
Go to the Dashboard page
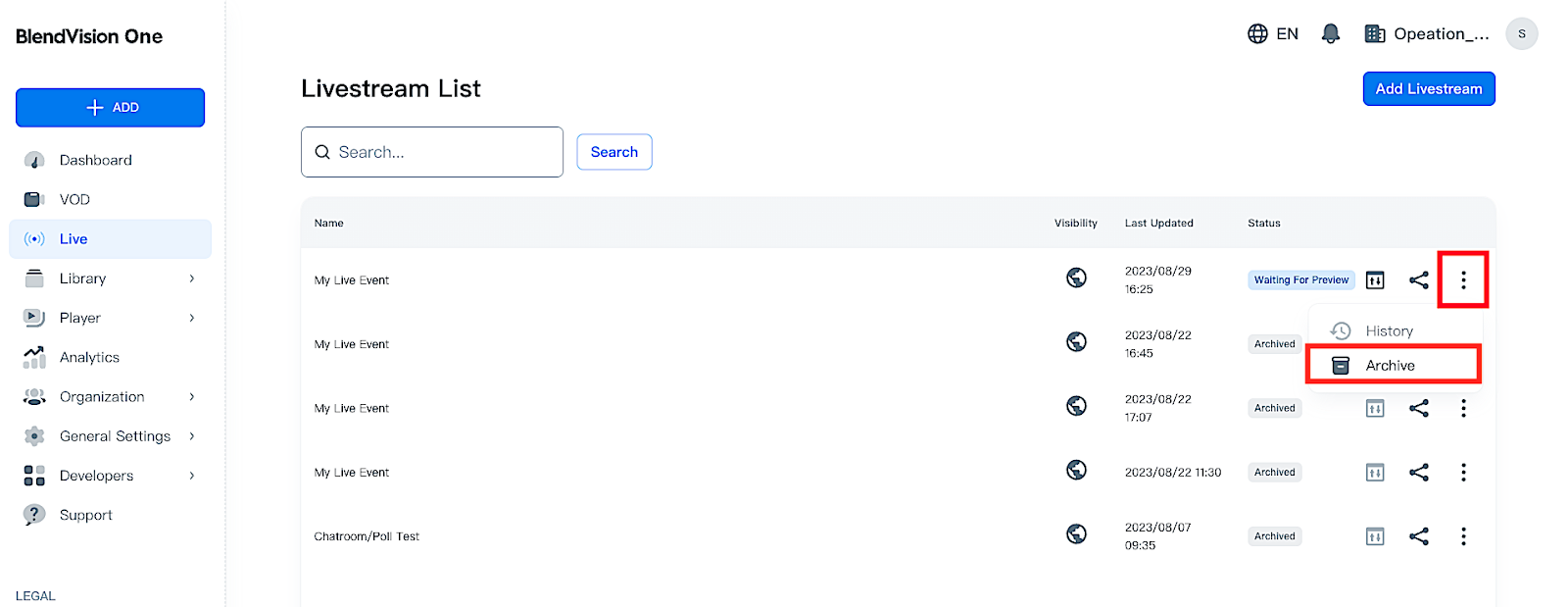(95, 160)
